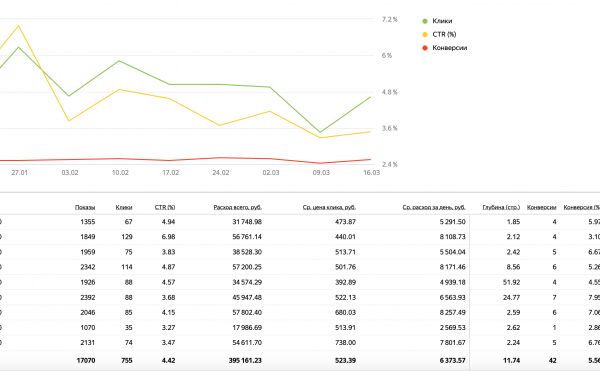Click the 7.2 % axis label
Image resolution: width=600 pixels, height=371 pixels.
tap(390, 20)
